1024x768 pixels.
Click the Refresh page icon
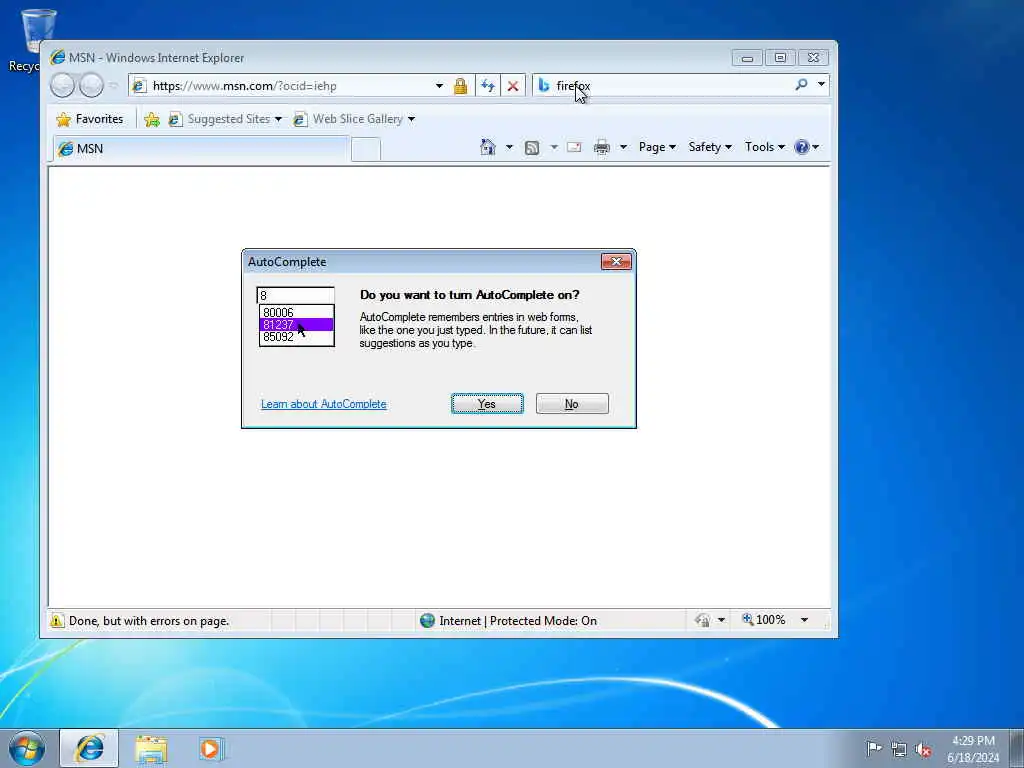488,86
